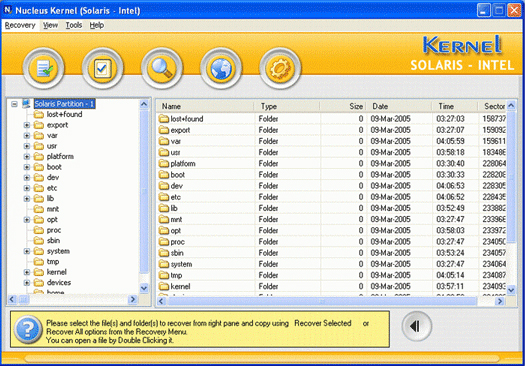The height and width of the screenshot is (366, 525).
Task: Open the gear settings toolbar icon
Action: click(x=280, y=68)
